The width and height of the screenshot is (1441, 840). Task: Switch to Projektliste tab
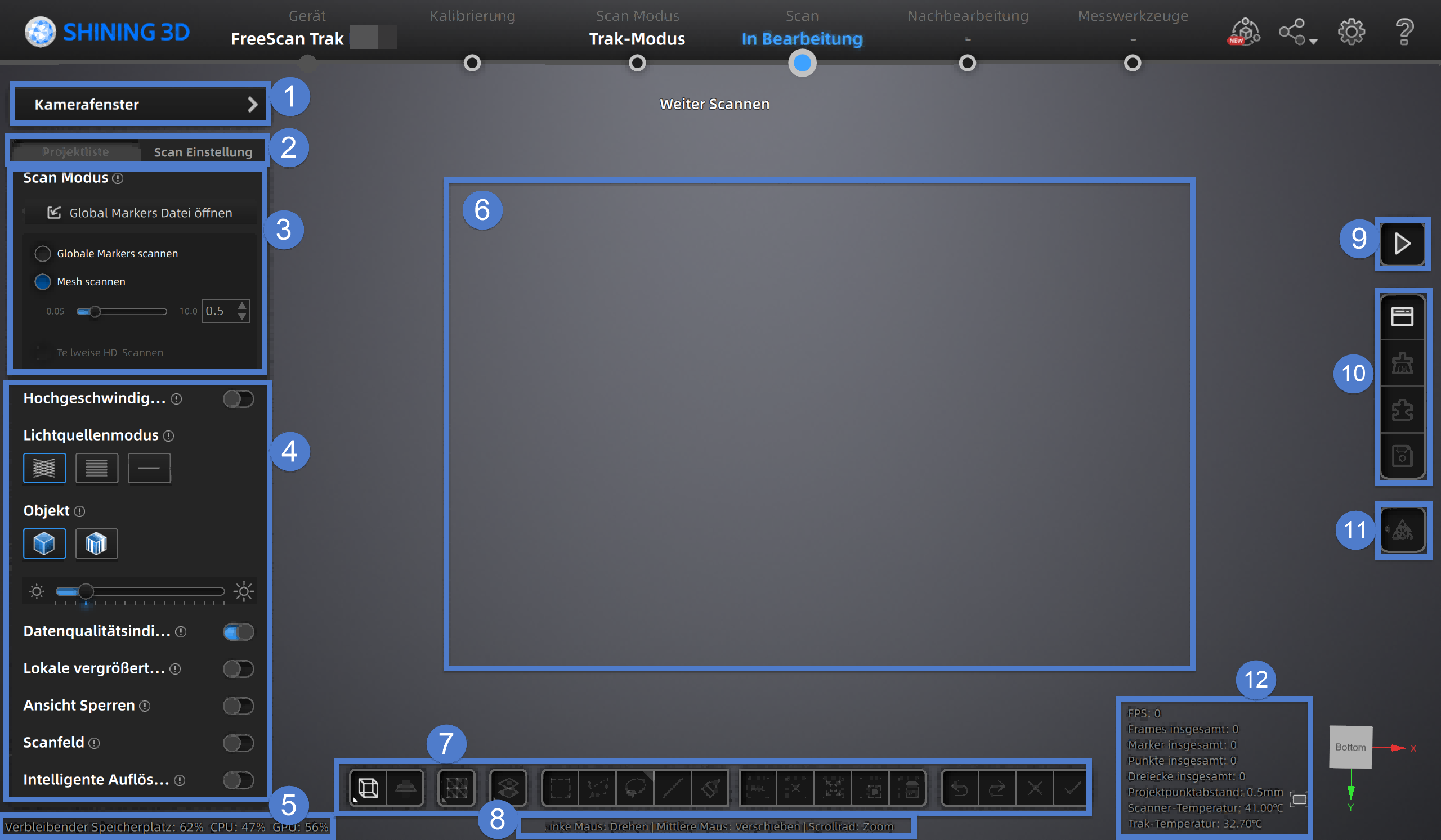(x=75, y=152)
